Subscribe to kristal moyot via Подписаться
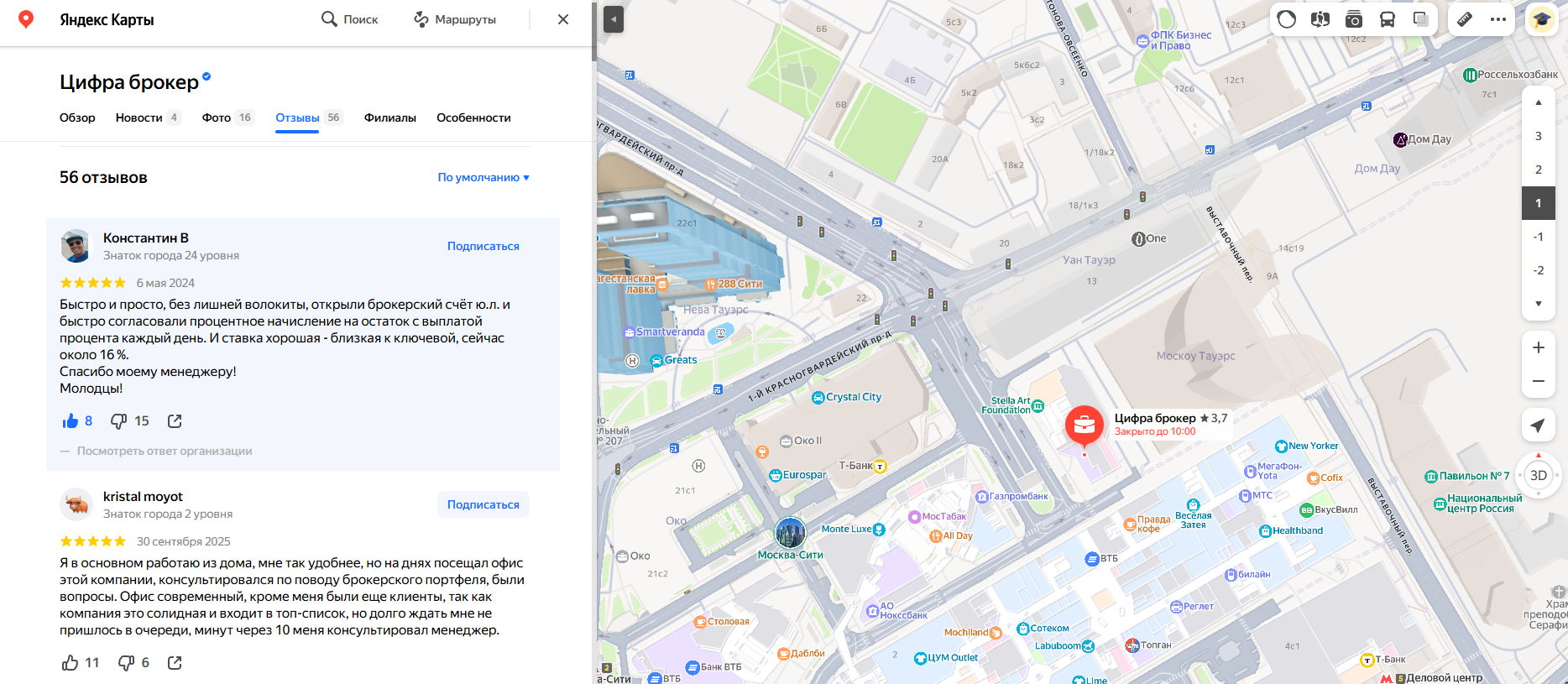1568x684 pixels. tap(483, 504)
